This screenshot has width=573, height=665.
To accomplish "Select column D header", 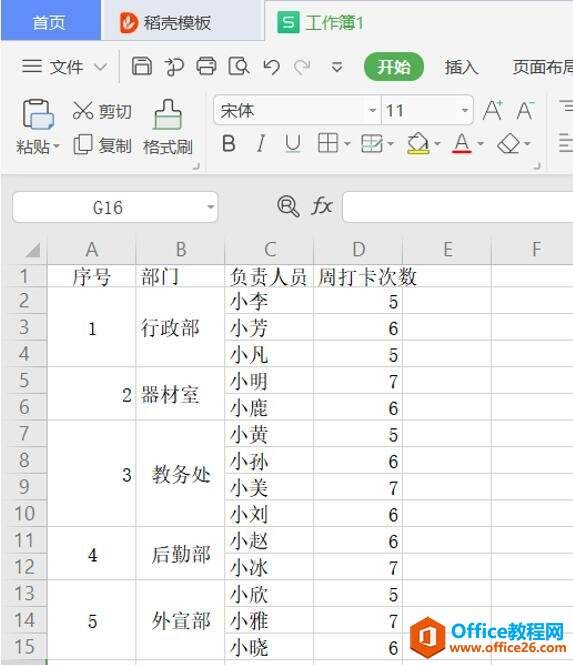I will click(358, 249).
